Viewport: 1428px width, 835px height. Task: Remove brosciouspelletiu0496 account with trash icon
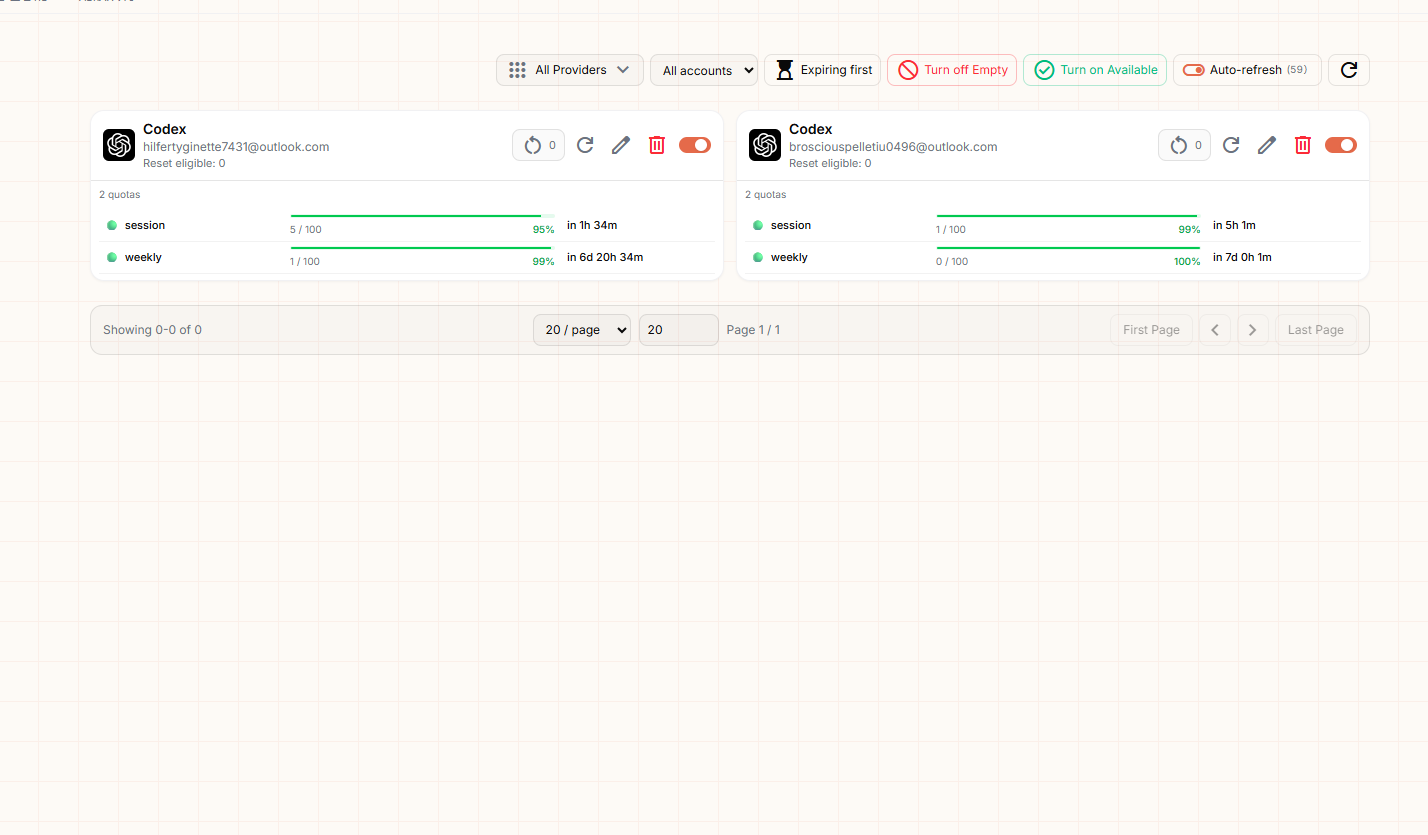(x=1303, y=145)
